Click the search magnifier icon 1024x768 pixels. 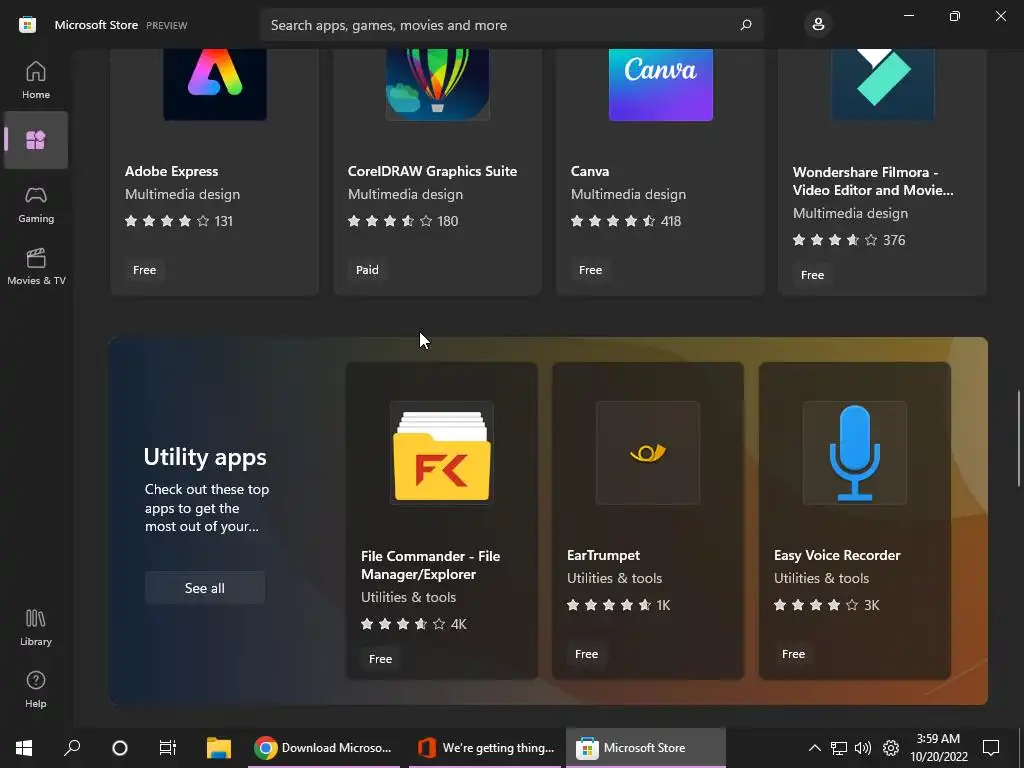click(x=746, y=25)
